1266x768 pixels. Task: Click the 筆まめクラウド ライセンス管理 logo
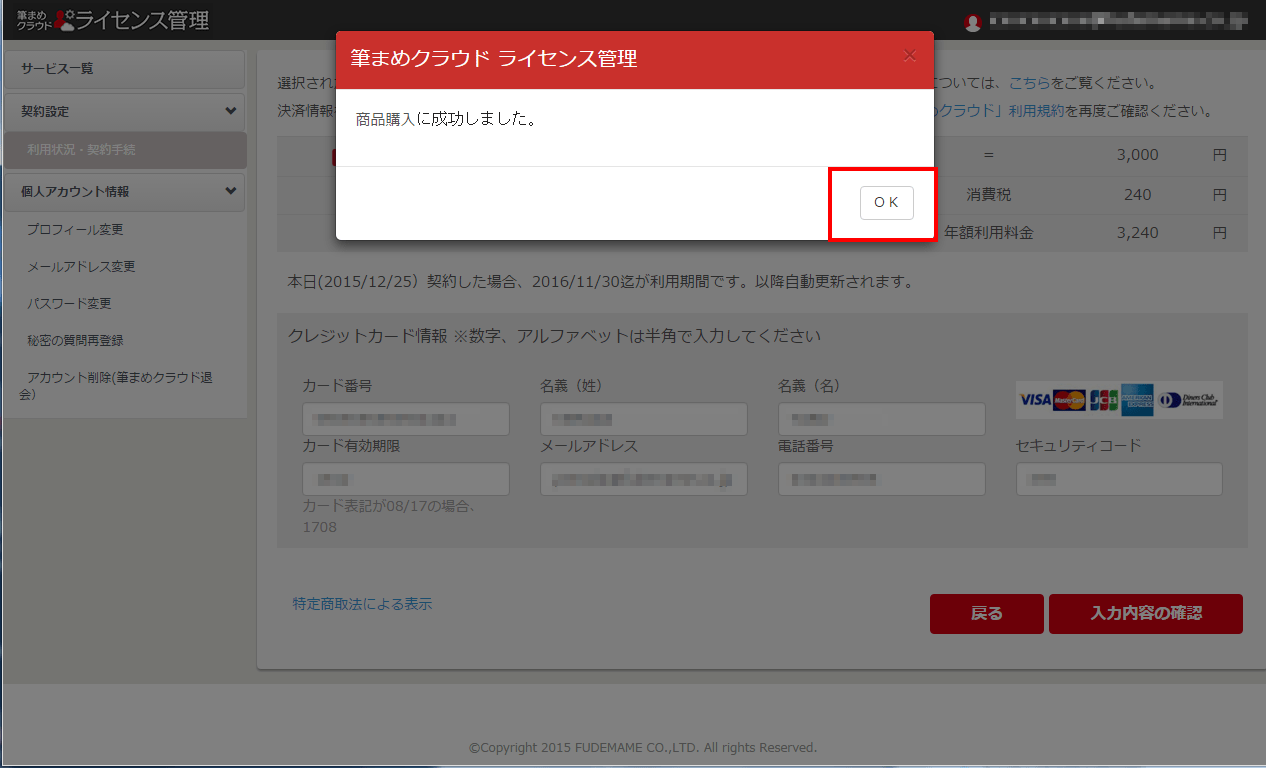[113, 20]
